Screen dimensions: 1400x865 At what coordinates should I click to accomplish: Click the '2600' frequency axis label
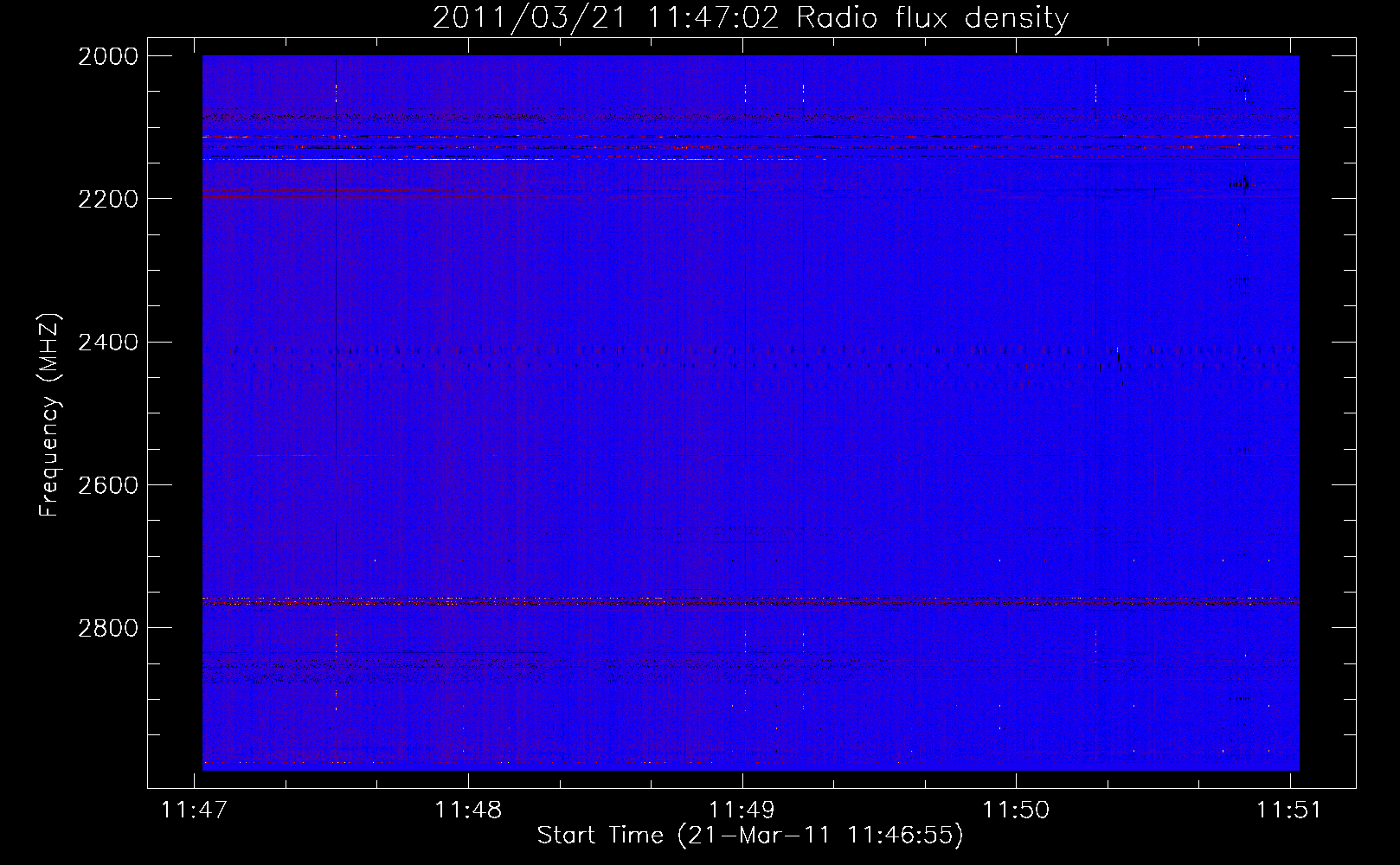[x=108, y=485]
